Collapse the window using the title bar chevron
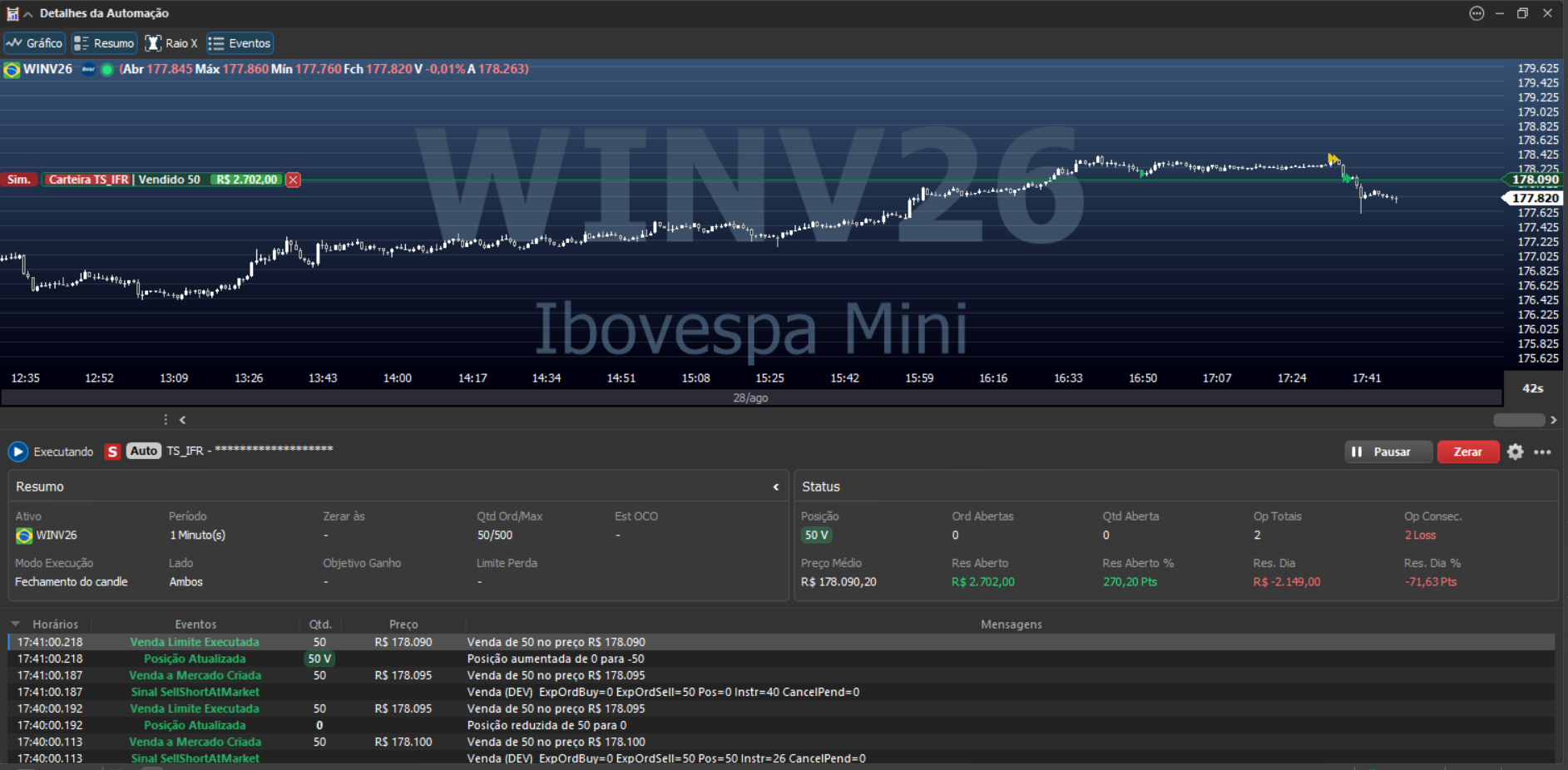 coord(27,14)
